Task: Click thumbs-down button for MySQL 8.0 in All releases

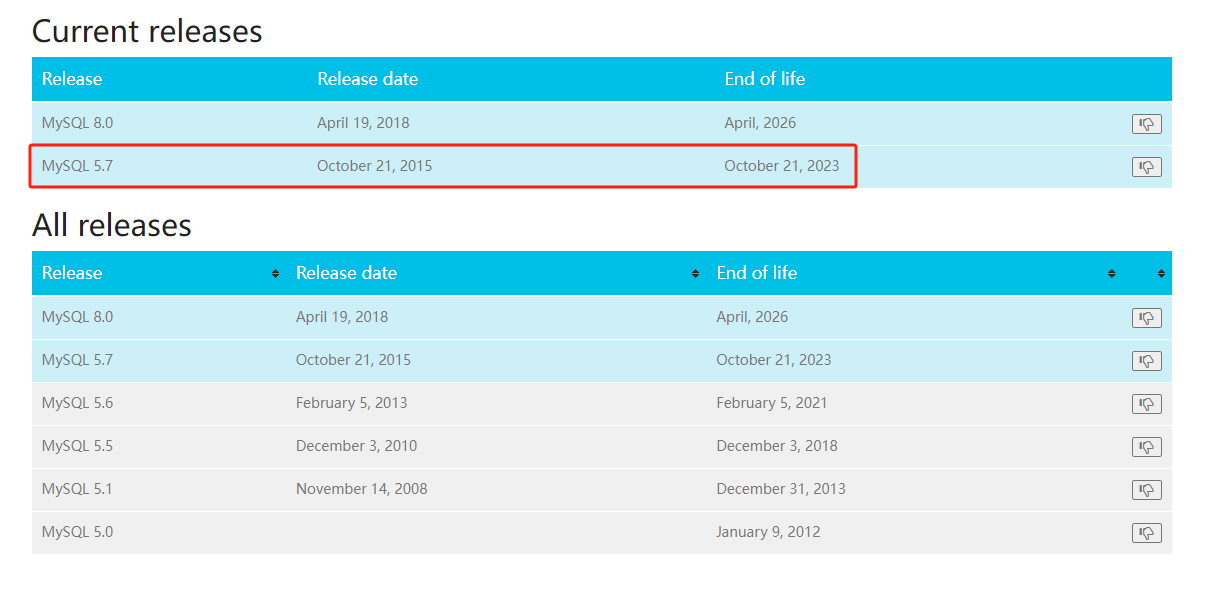Action: pos(1146,318)
